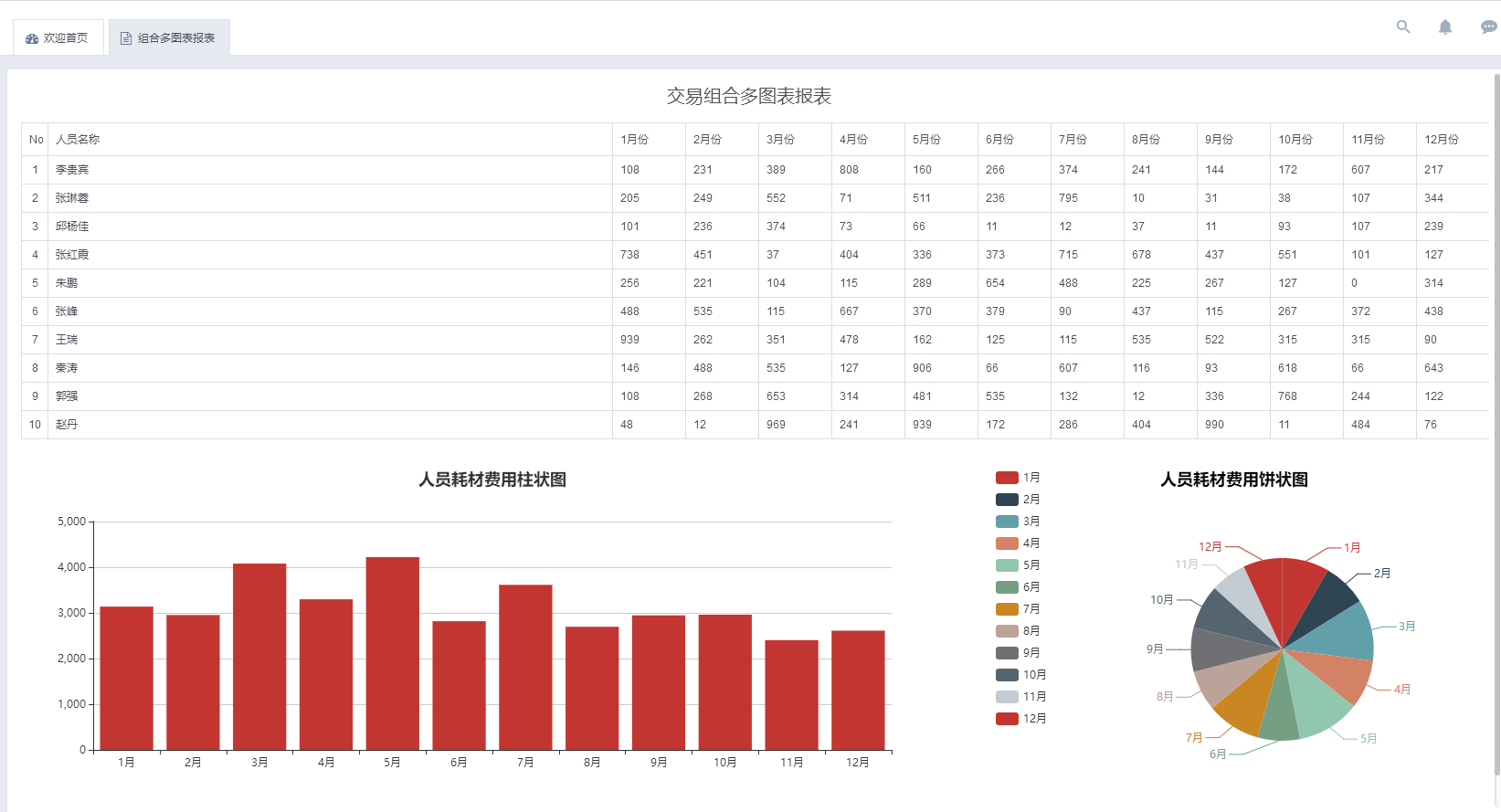Click the 10月 pie chart label
1501x812 pixels.
(x=1161, y=600)
